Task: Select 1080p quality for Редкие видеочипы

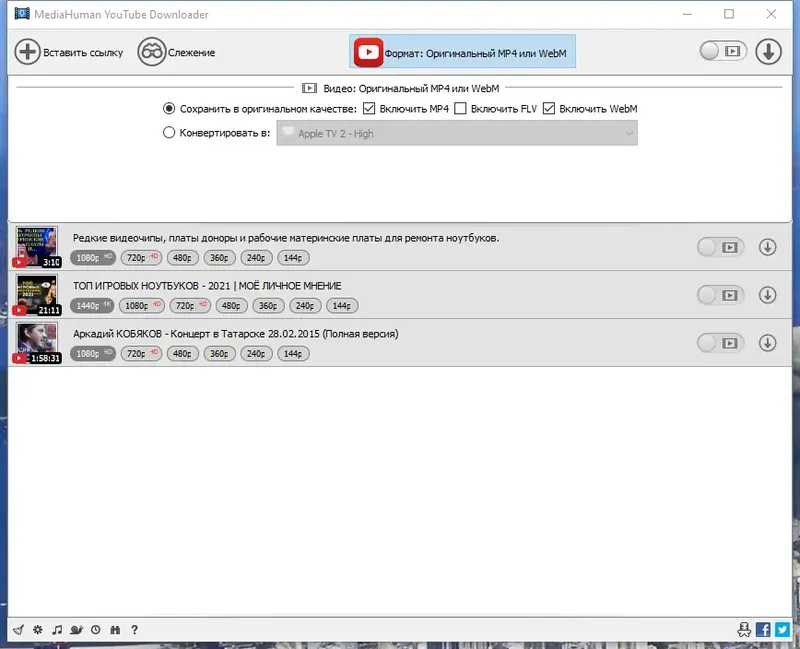Action: [x=93, y=258]
